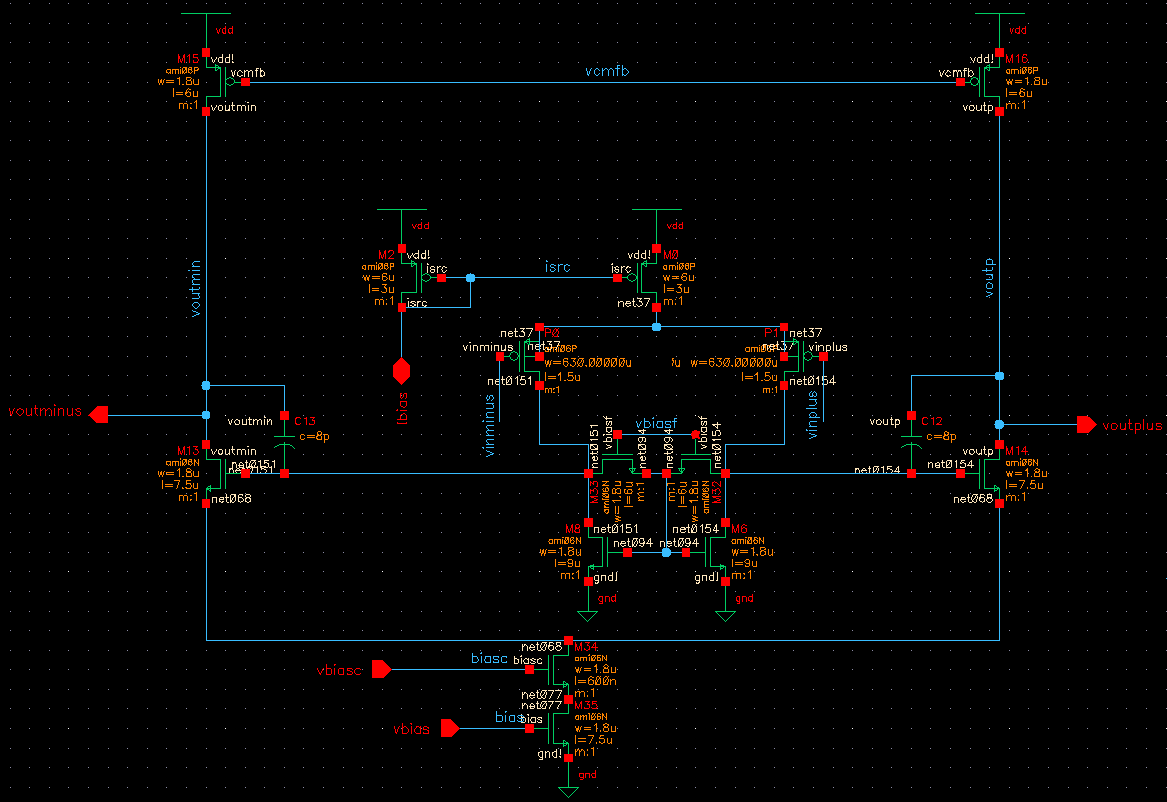Click the C12 capacitor symbol
Image resolution: width=1167 pixels, height=802 pixels.
[910, 438]
